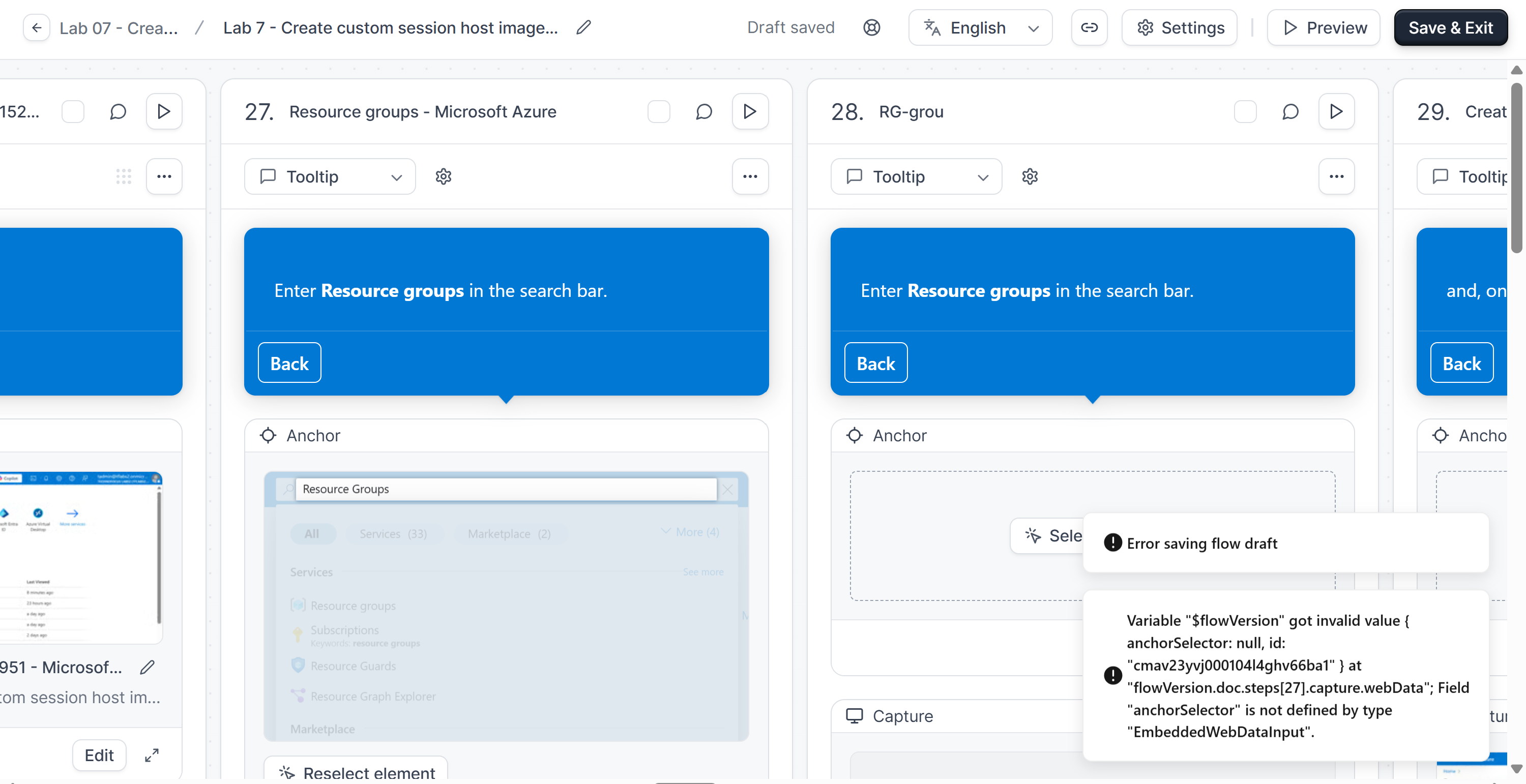Click the Anchor target icon in step 27
This screenshot has width=1526, height=784.
coord(269,435)
